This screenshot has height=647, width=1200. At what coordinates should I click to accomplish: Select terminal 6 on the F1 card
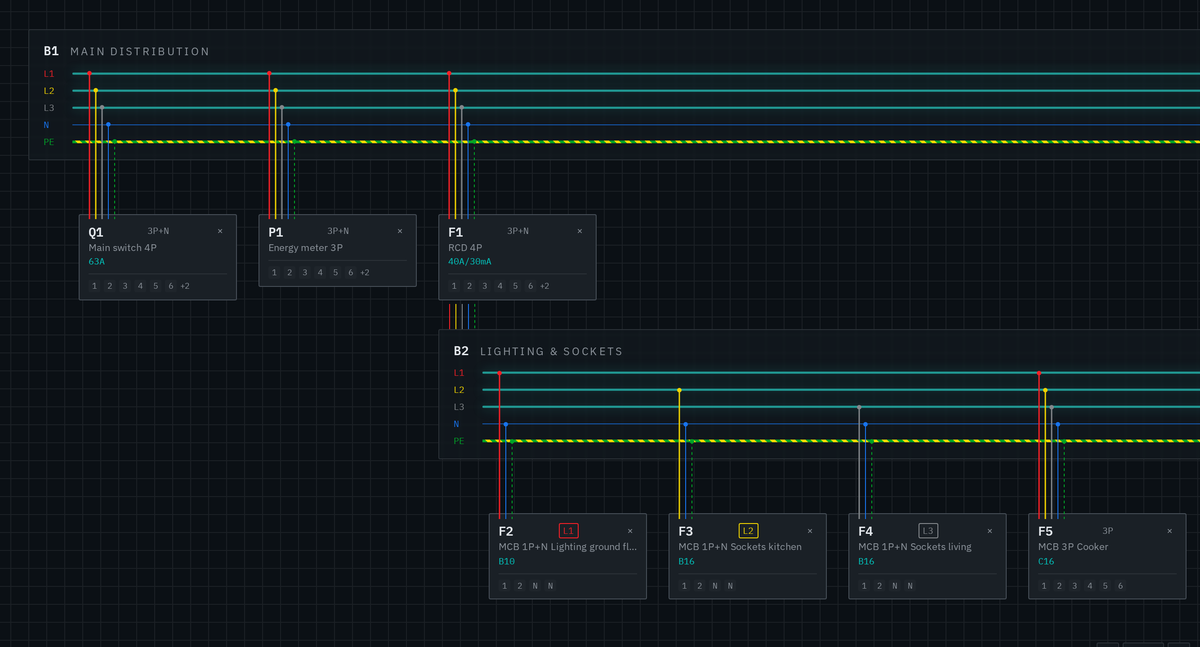click(531, 286)
